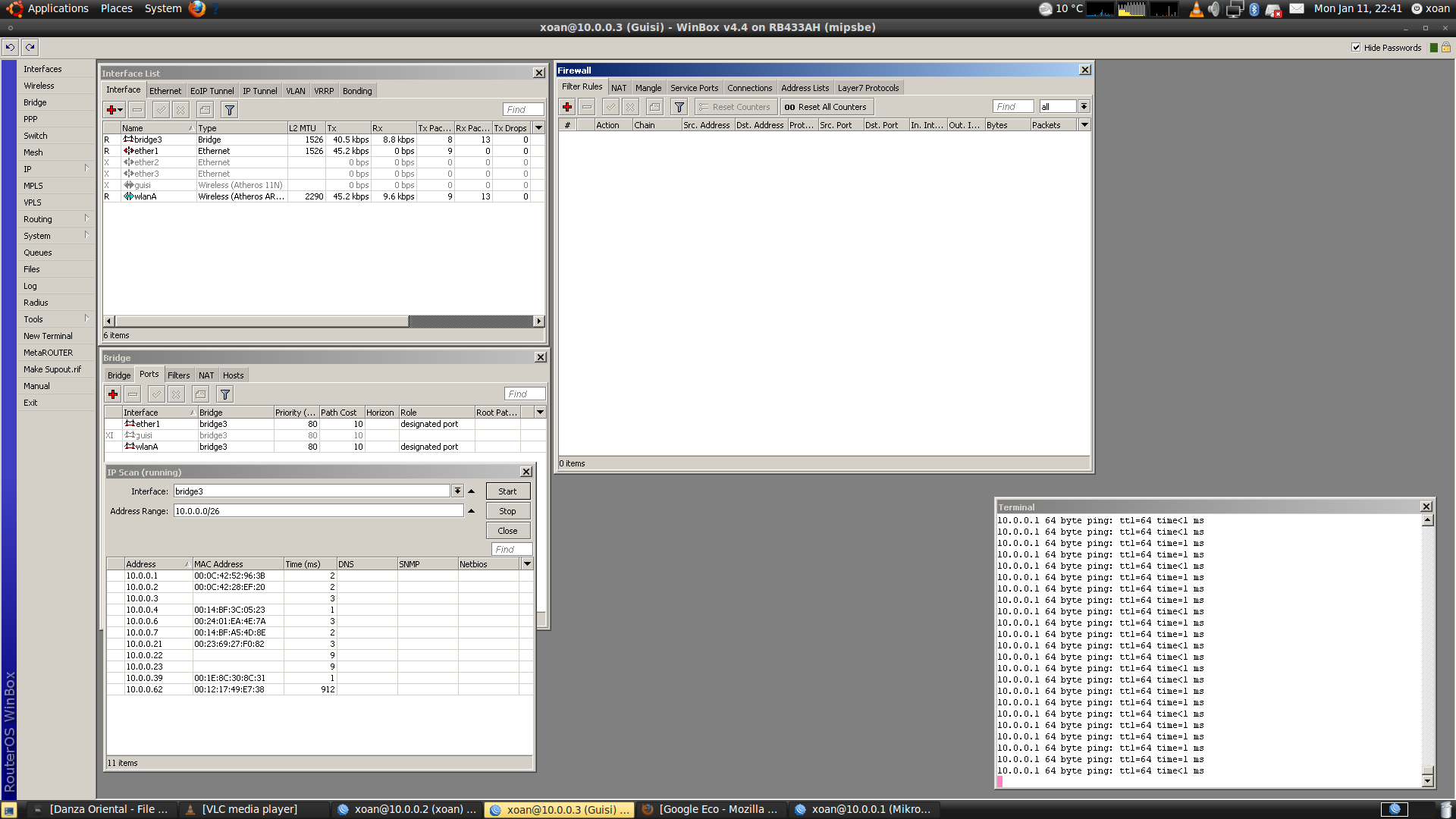Click the Find field in Firewall window
This screenshot has height=819, width=1456.
[1013, 107]
